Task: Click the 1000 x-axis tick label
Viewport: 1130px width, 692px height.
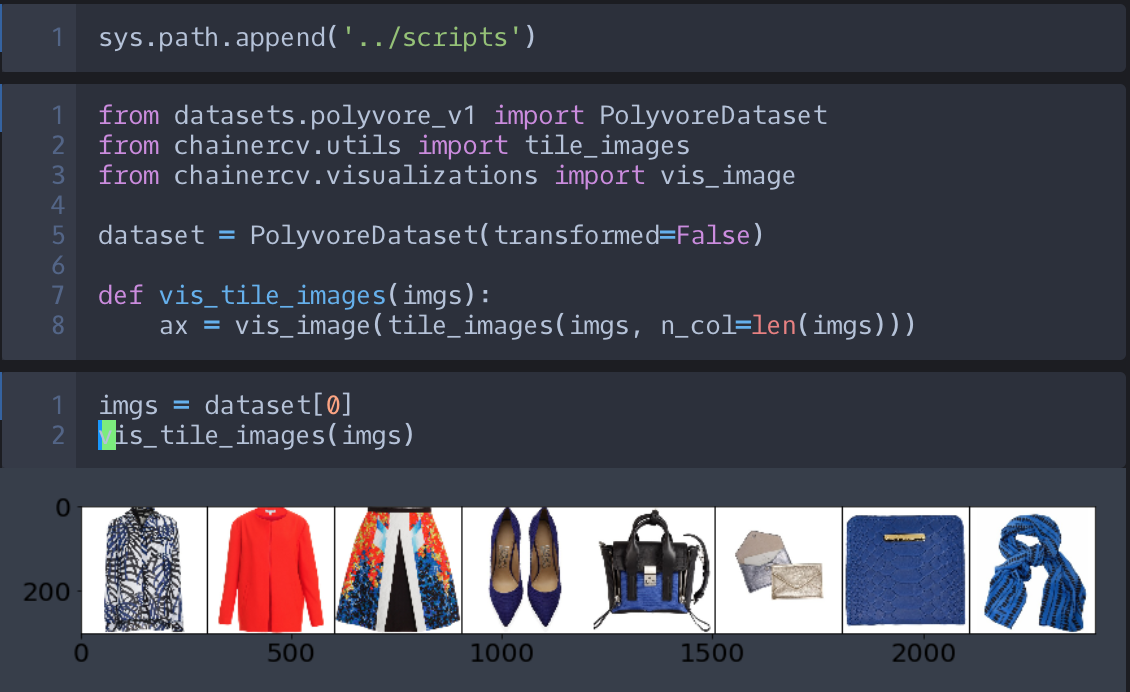Action: 504,653
